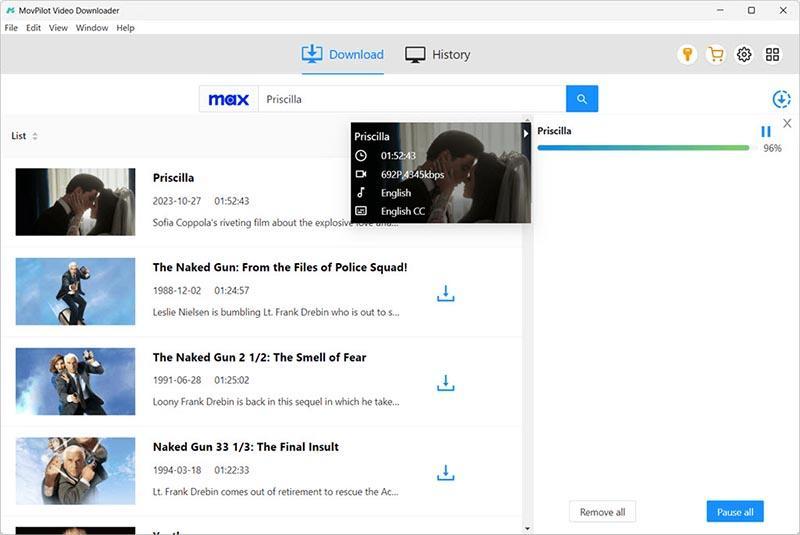Click the Lt. Frank Drebin retirement description
Screen dimensions: 800x535
click(276, 492)
